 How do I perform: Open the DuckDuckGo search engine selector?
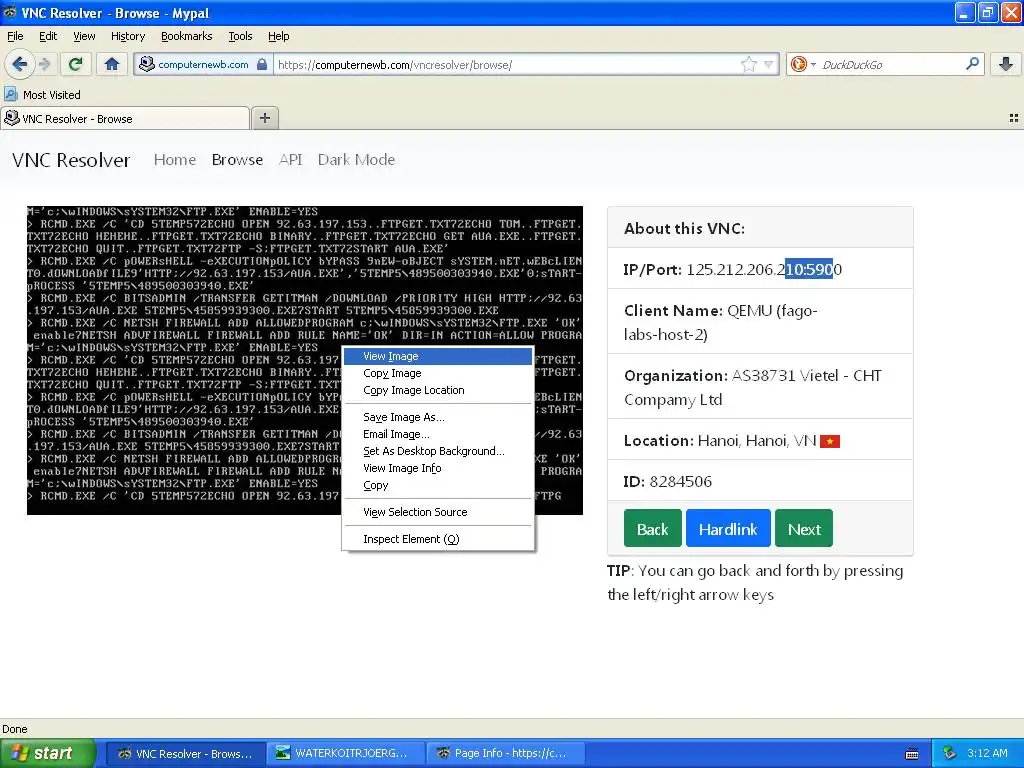(803, 64)
